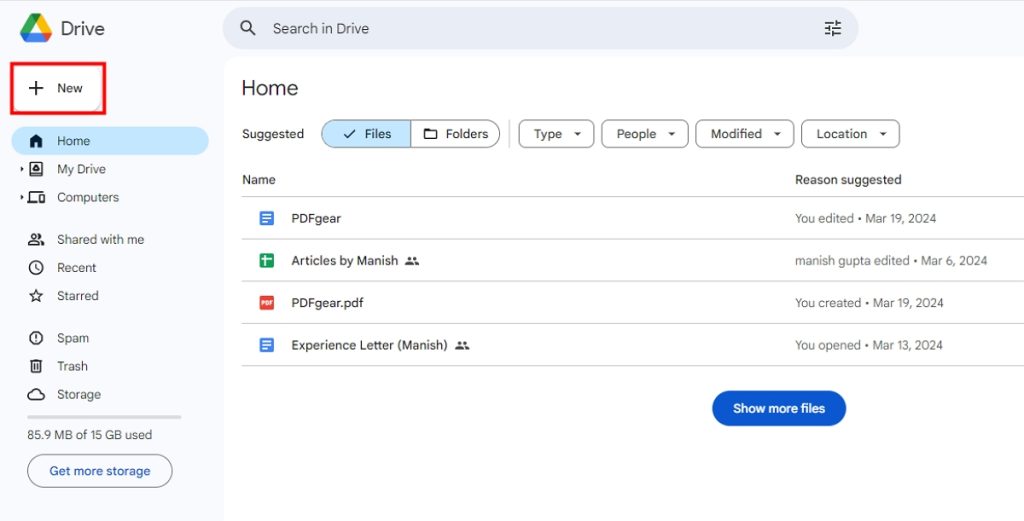The width and height of the screenshot is (1024, 521).
Task: Open the People filter dropdown
Action: (x=645, y=134)
